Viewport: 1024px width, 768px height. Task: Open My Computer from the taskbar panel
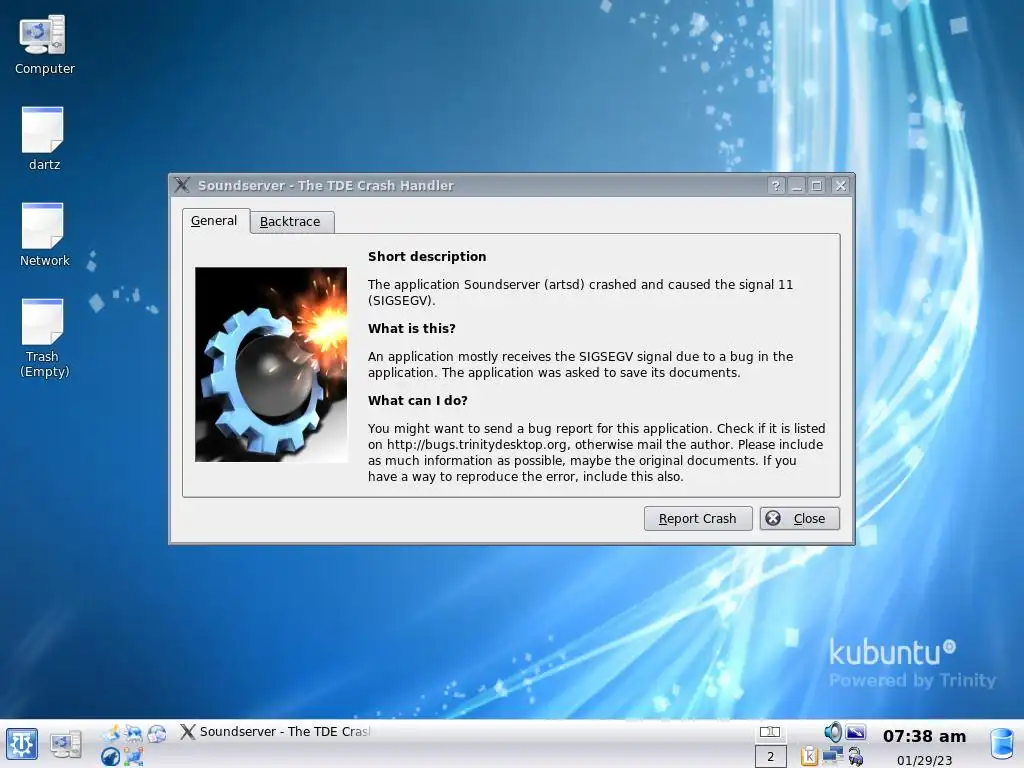pyautogui.click(x=65, y=744)
